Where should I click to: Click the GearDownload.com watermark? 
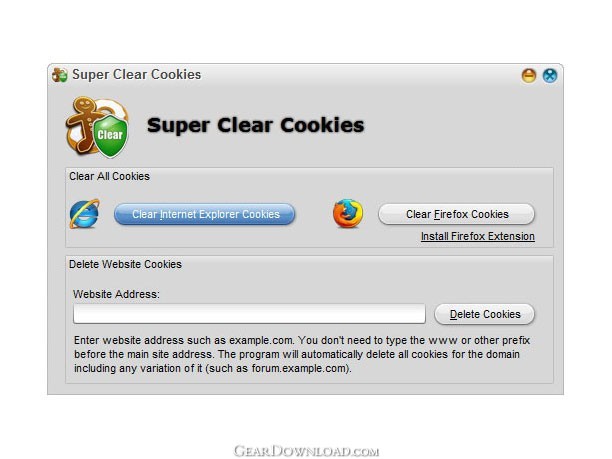[306, 451]
